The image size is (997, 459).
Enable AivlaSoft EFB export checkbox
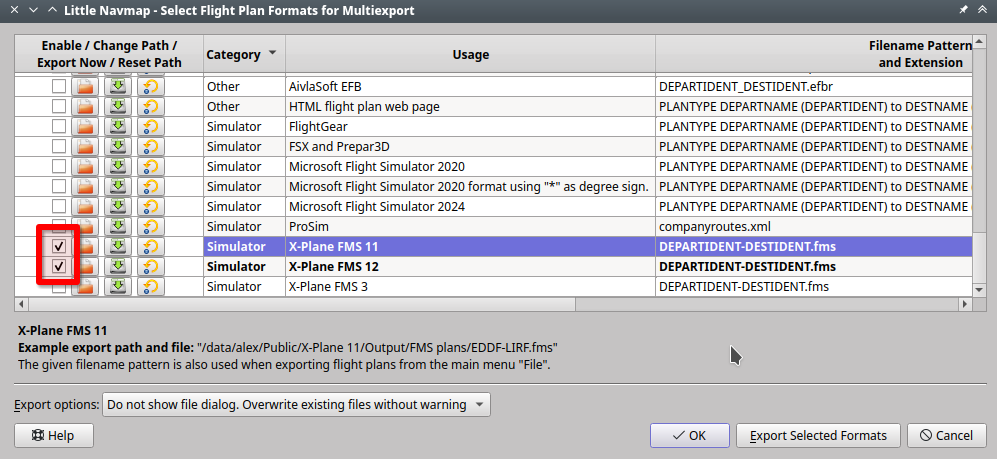[58, 86]
